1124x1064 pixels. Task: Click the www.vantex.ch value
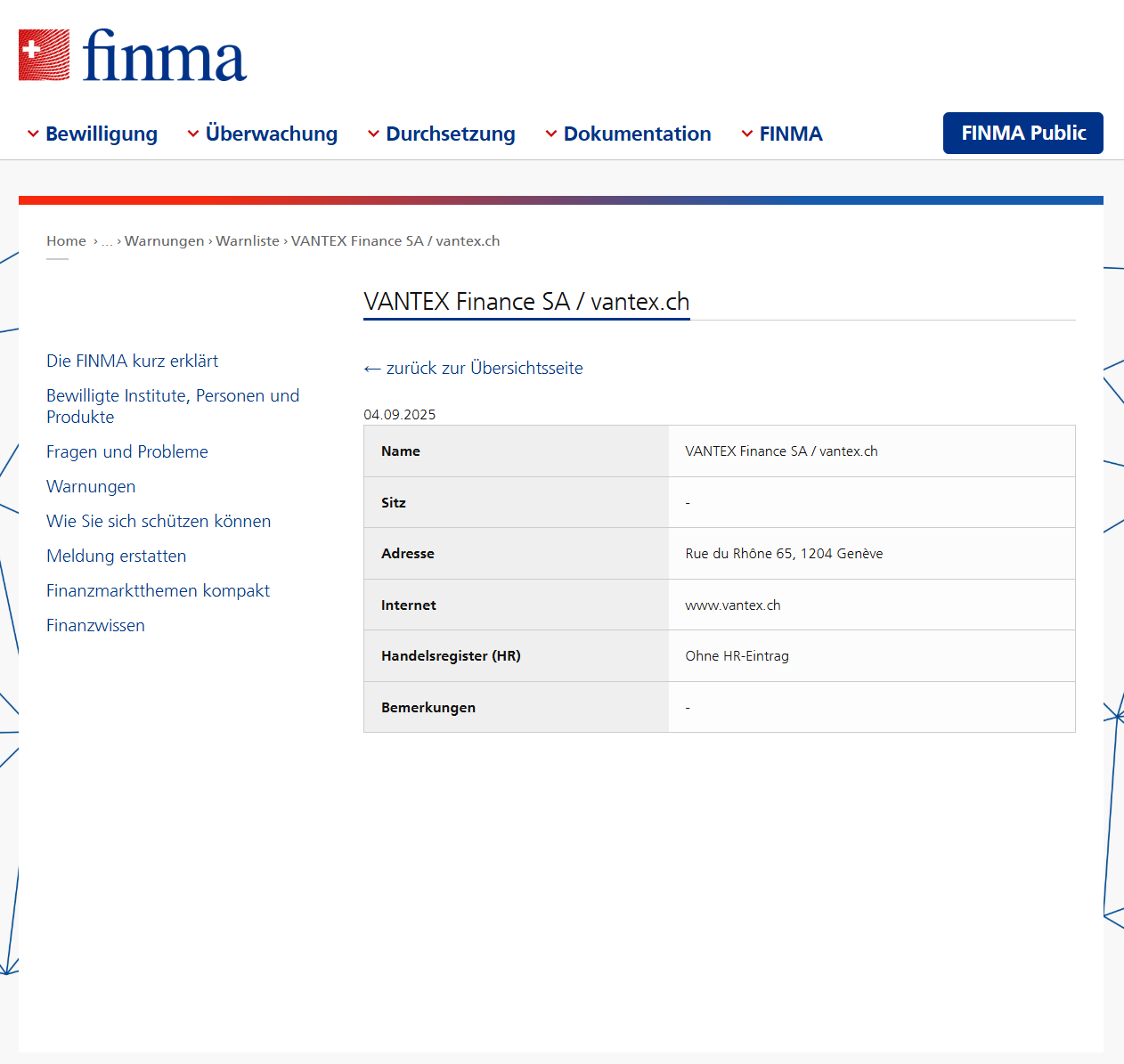point(733,605)
